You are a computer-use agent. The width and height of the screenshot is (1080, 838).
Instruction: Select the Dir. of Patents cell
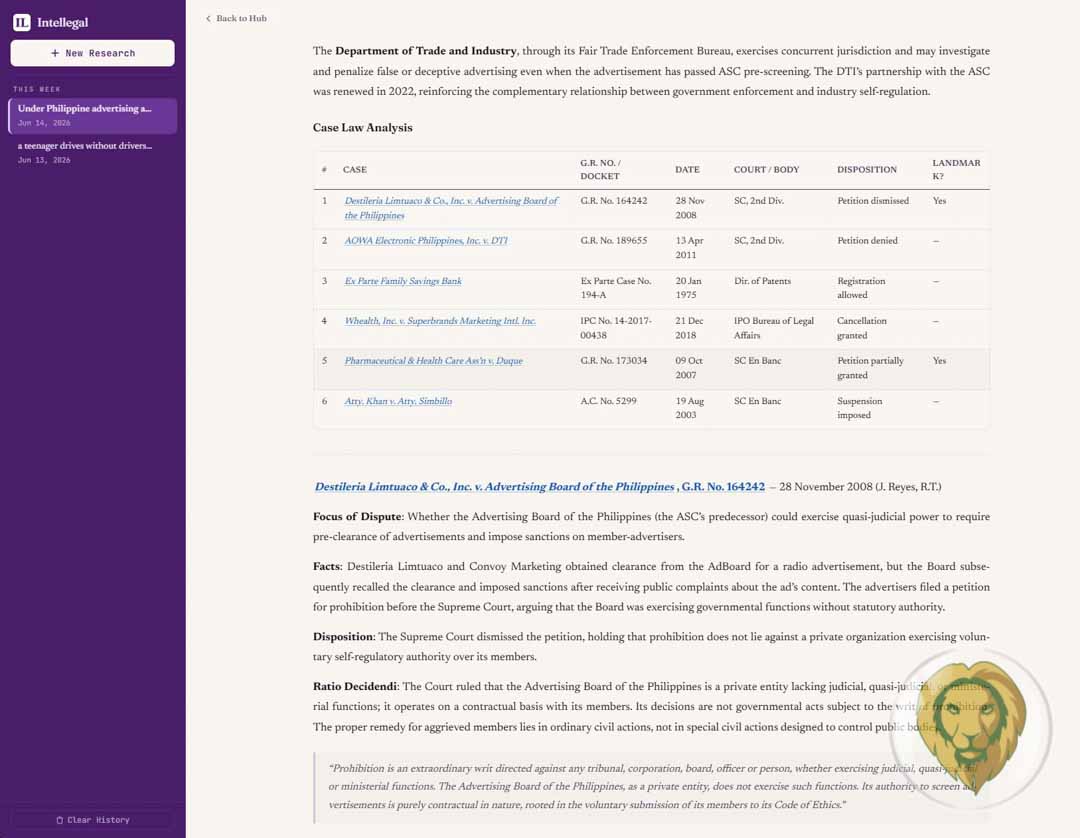coord(762,281)
